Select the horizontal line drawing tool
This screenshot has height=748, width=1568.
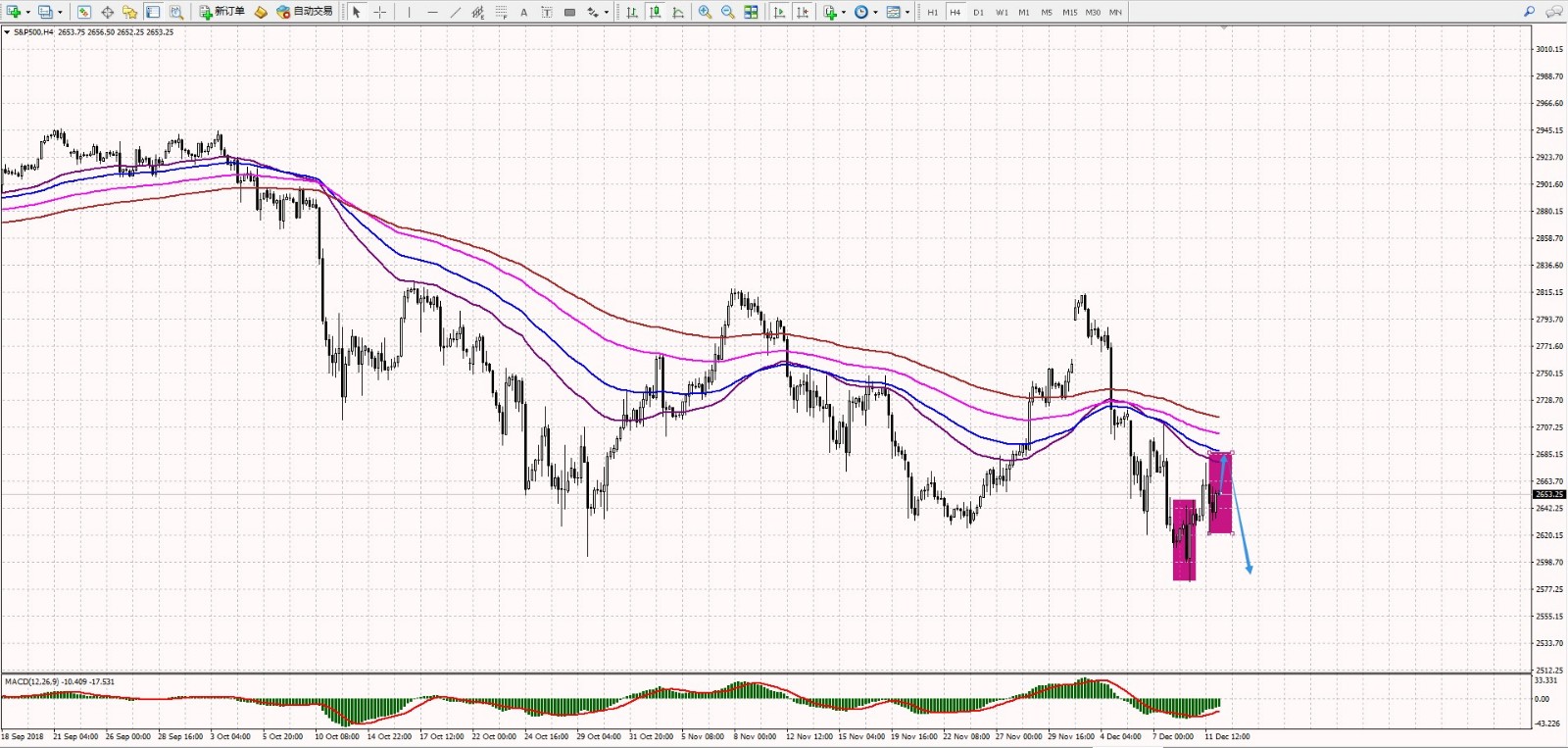click(432, 12)
